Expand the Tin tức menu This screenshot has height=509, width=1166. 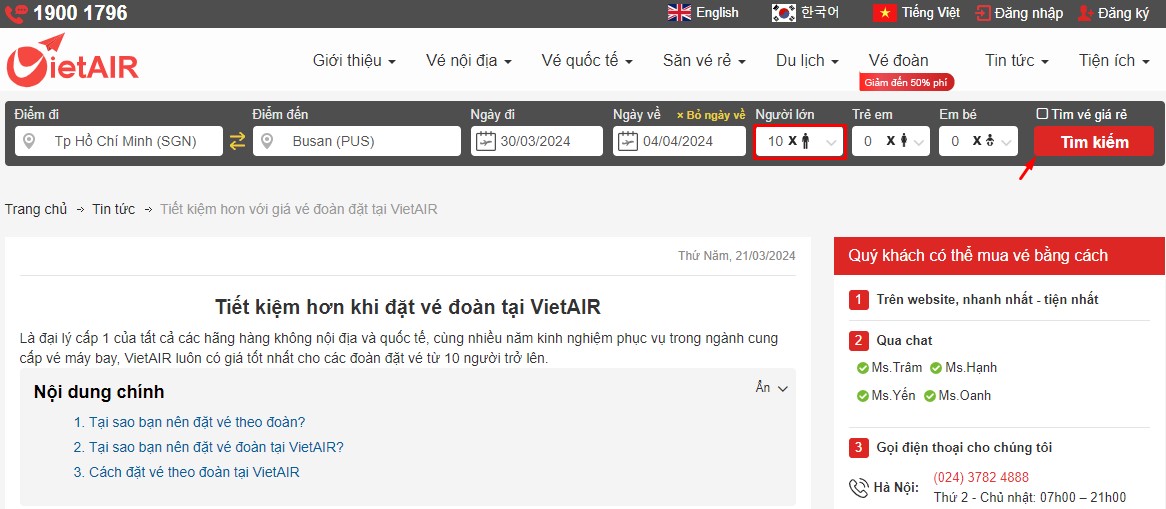pos(1017,61)
